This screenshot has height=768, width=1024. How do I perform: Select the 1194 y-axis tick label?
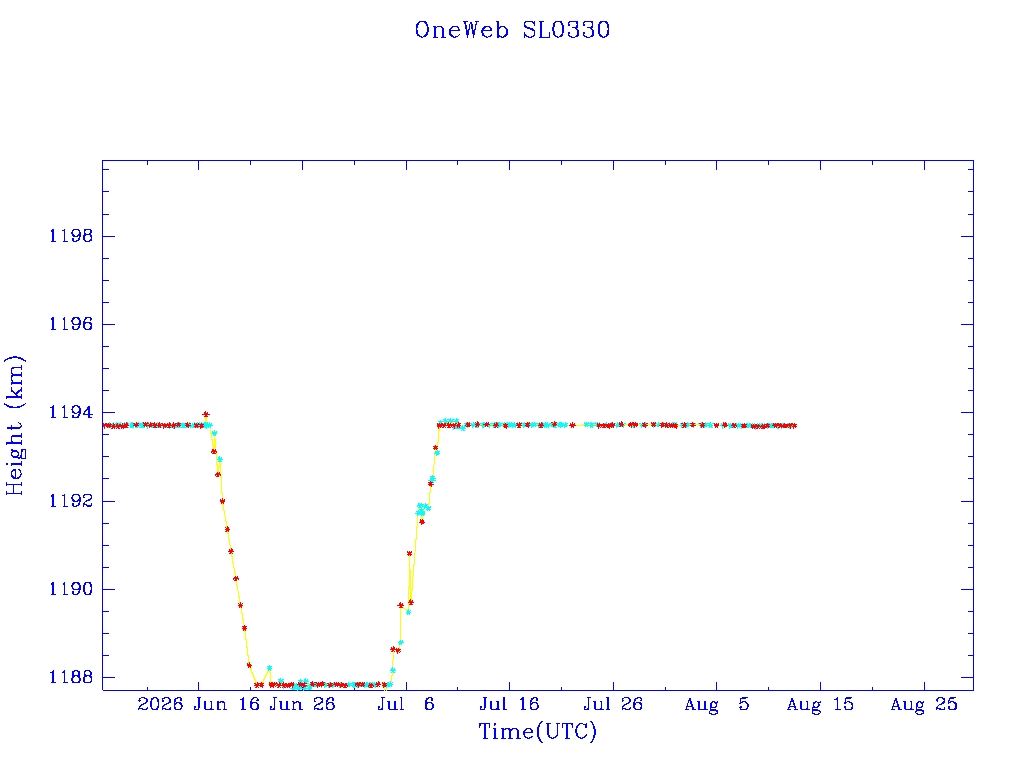coord(71,412)
